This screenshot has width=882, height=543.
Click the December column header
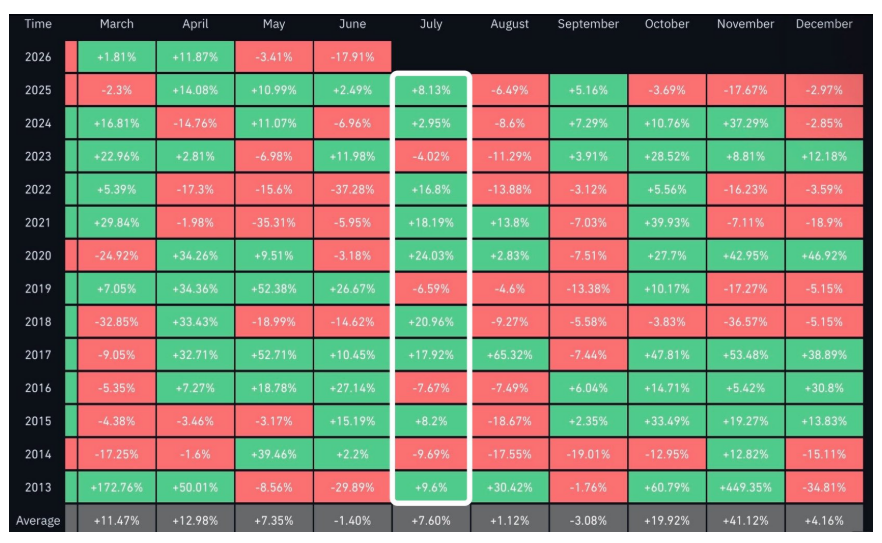click(824, 24)
